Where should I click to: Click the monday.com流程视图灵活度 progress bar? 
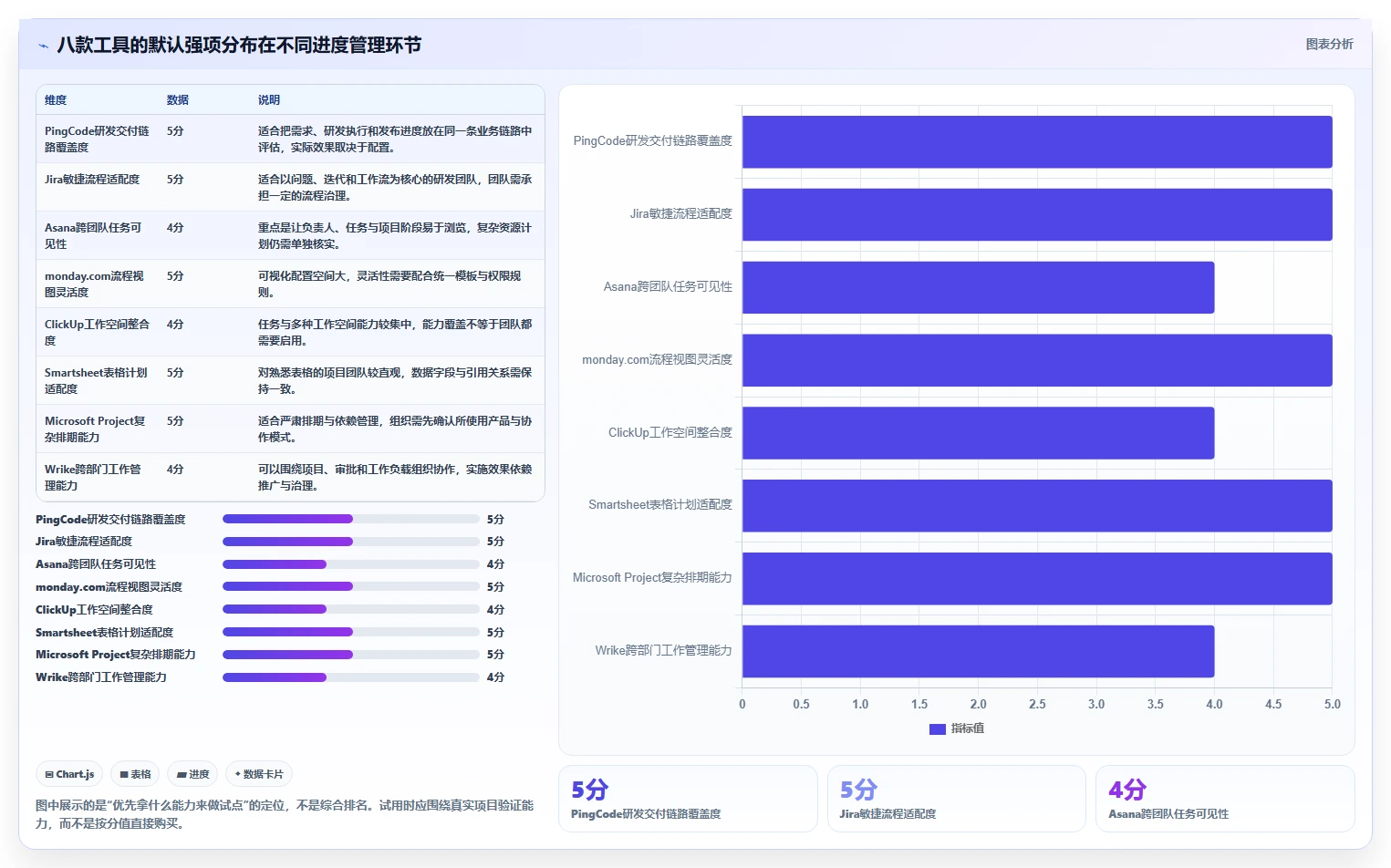click(x=351, y=586)
